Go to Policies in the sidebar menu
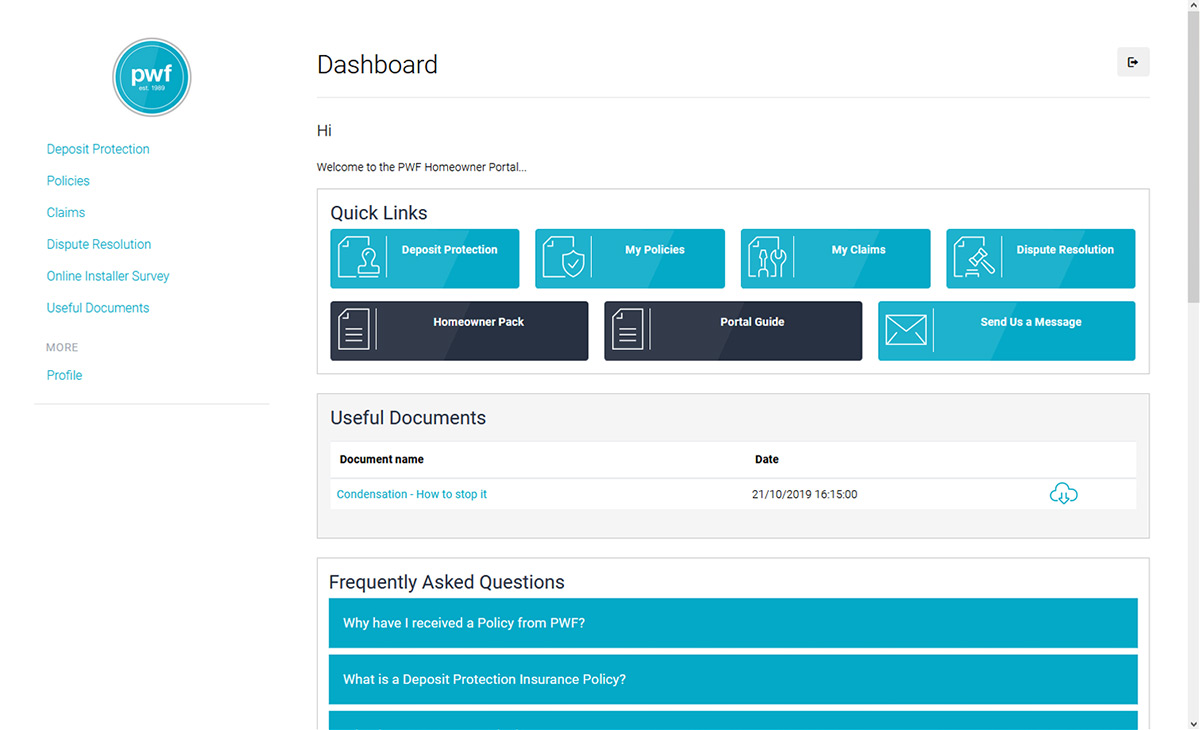 [68, 181]
